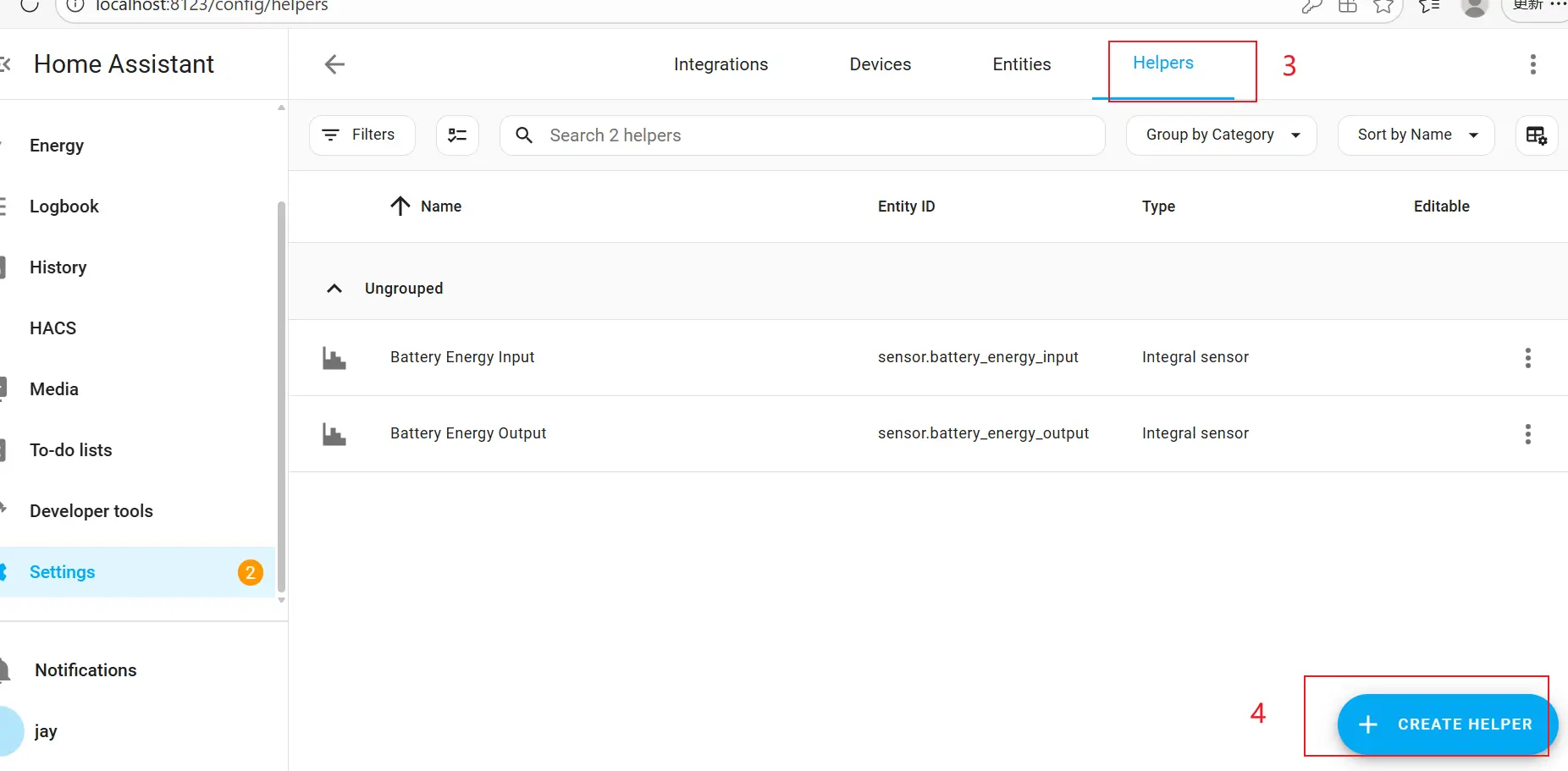
Task: Open Battery Energy Input options menu
Action: (x=1527, y=358)
